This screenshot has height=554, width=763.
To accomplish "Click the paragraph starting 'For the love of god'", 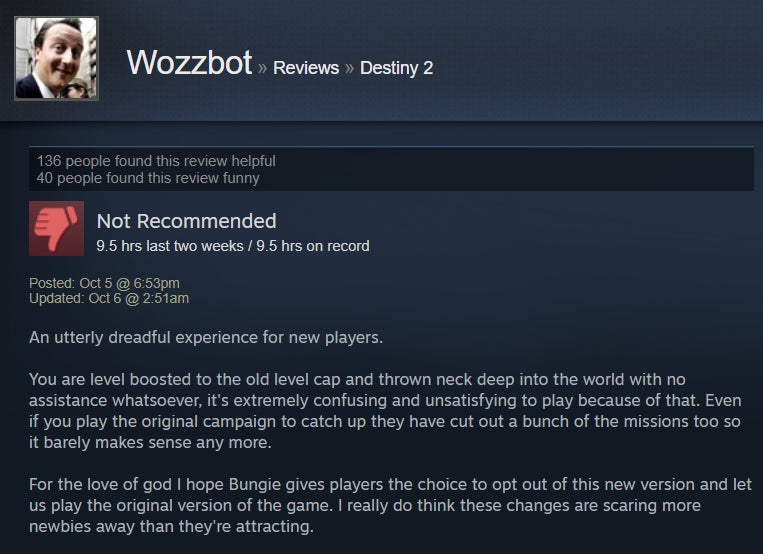I will pos(390,505).
